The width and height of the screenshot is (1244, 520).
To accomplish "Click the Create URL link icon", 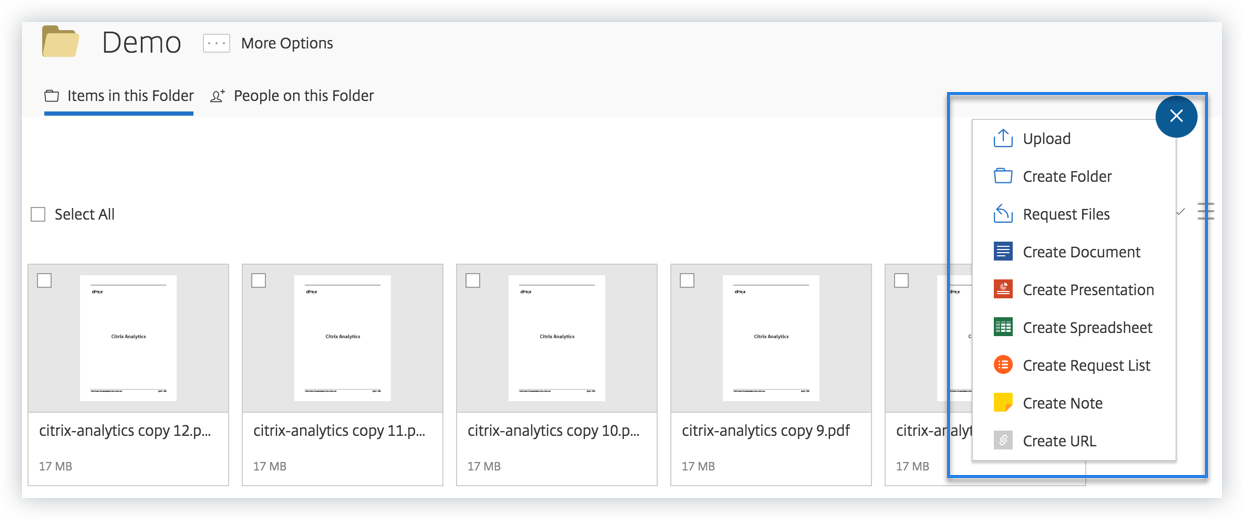I will (x=1003, y=441).
